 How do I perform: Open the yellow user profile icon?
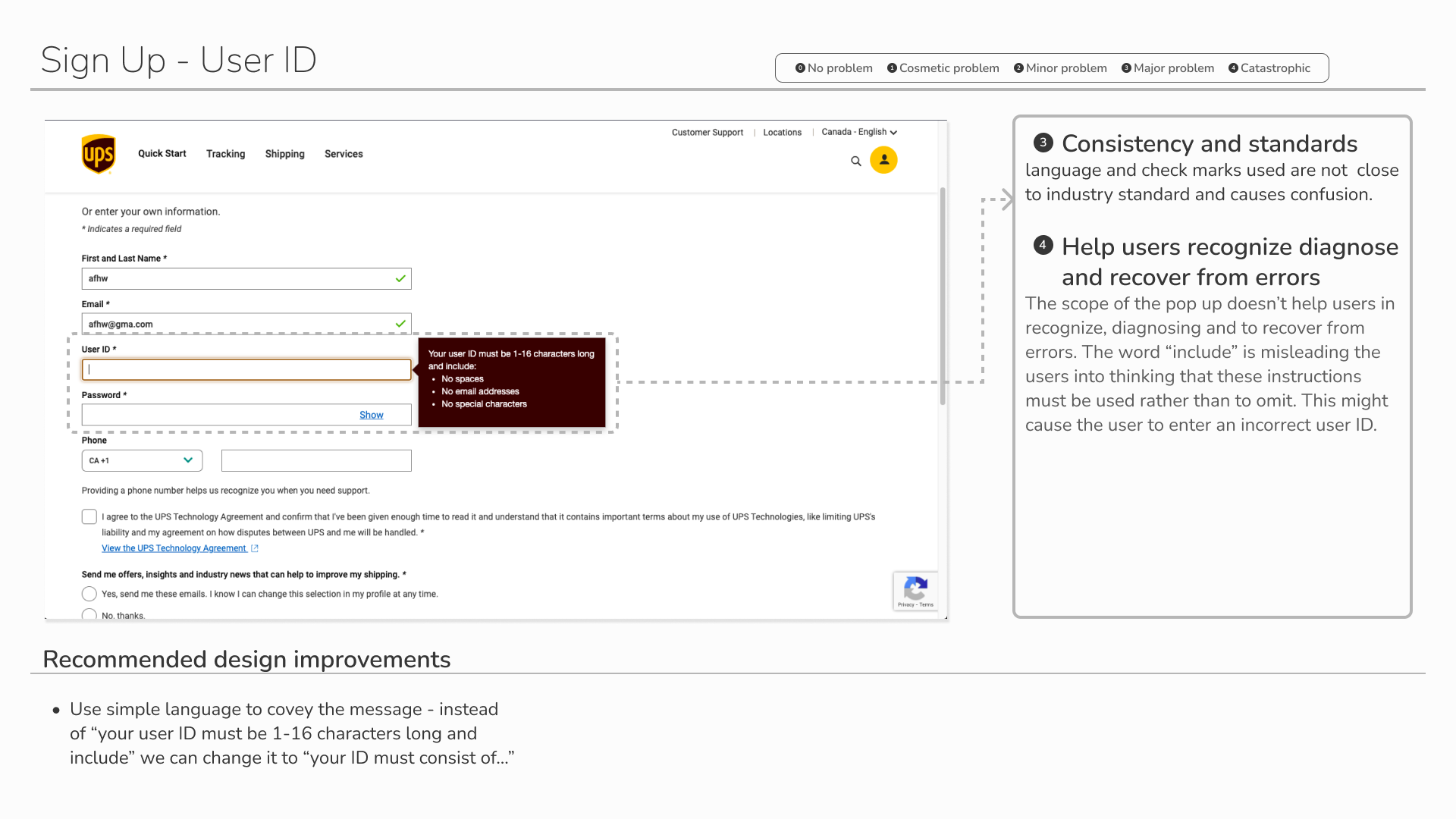coord(883,160)
